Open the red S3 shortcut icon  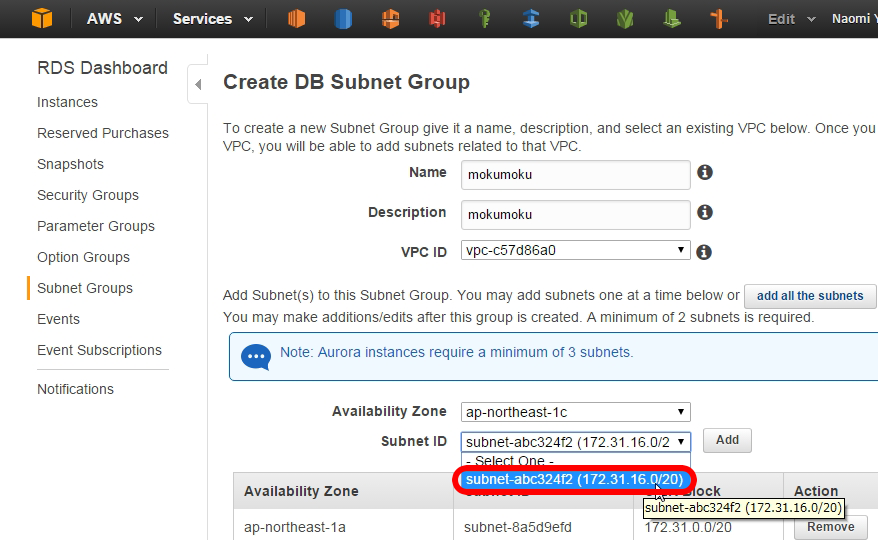click(x=437, y=19)
